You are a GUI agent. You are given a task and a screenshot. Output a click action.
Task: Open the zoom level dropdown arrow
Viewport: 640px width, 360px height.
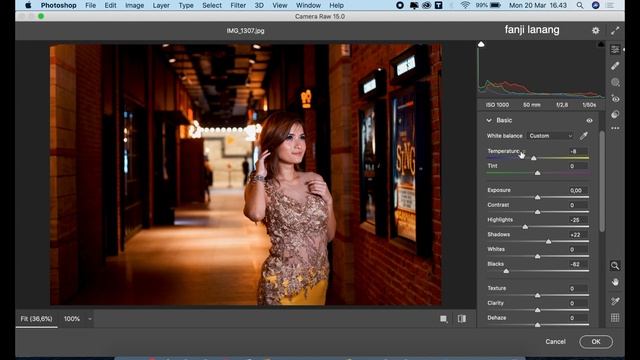[x=90, y=319]
